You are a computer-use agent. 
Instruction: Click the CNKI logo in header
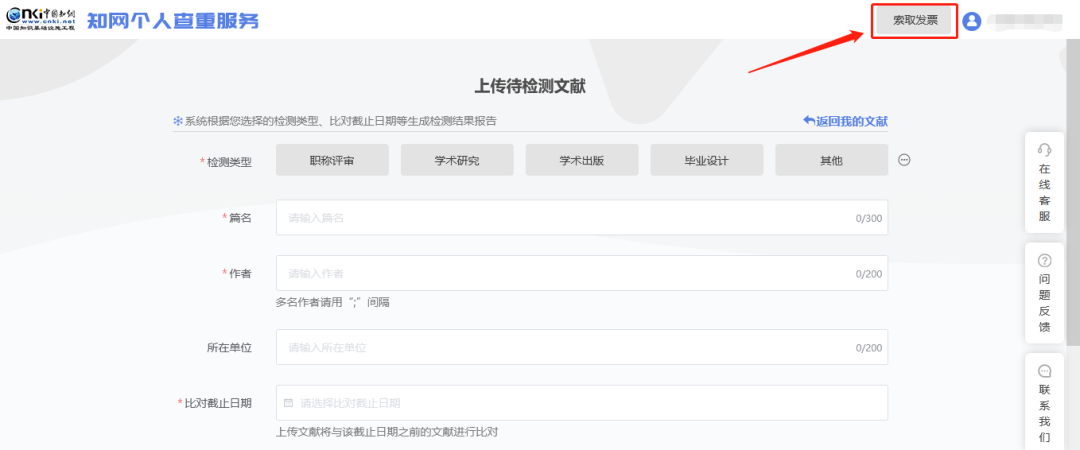pyautogui.click(x=41, y=19)
